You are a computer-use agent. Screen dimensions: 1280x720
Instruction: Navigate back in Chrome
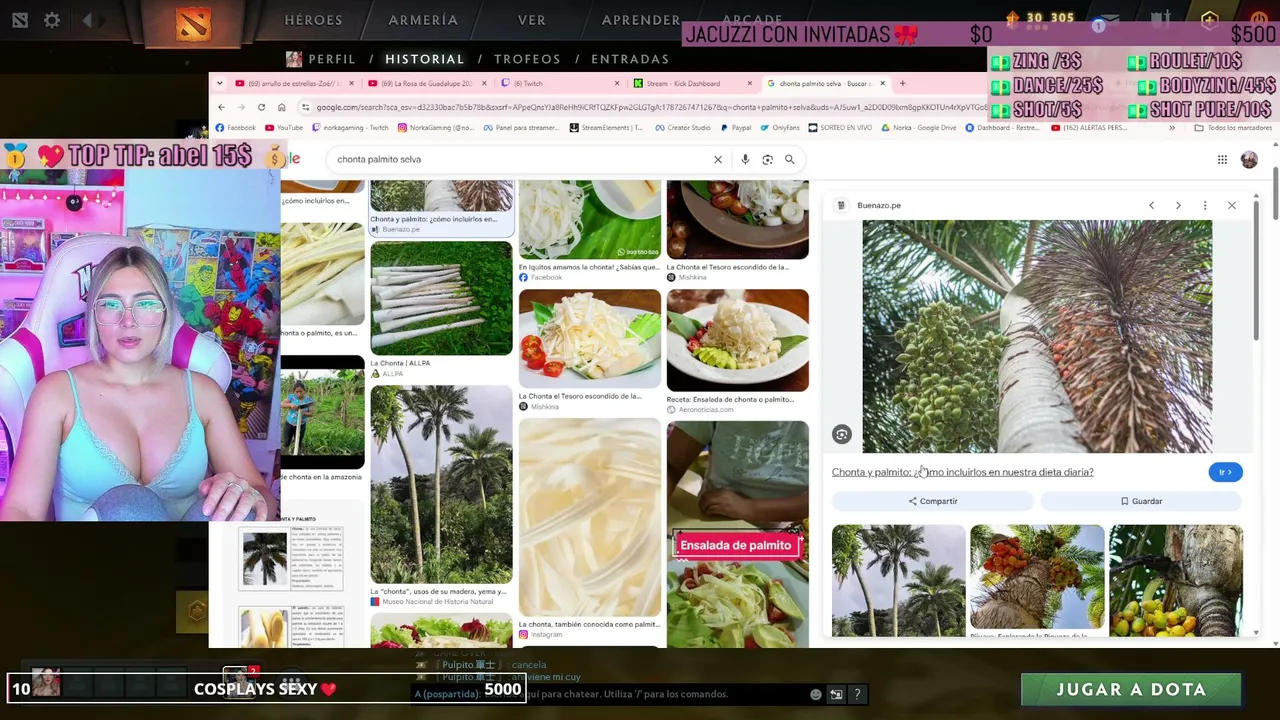(x=221, y=107)
